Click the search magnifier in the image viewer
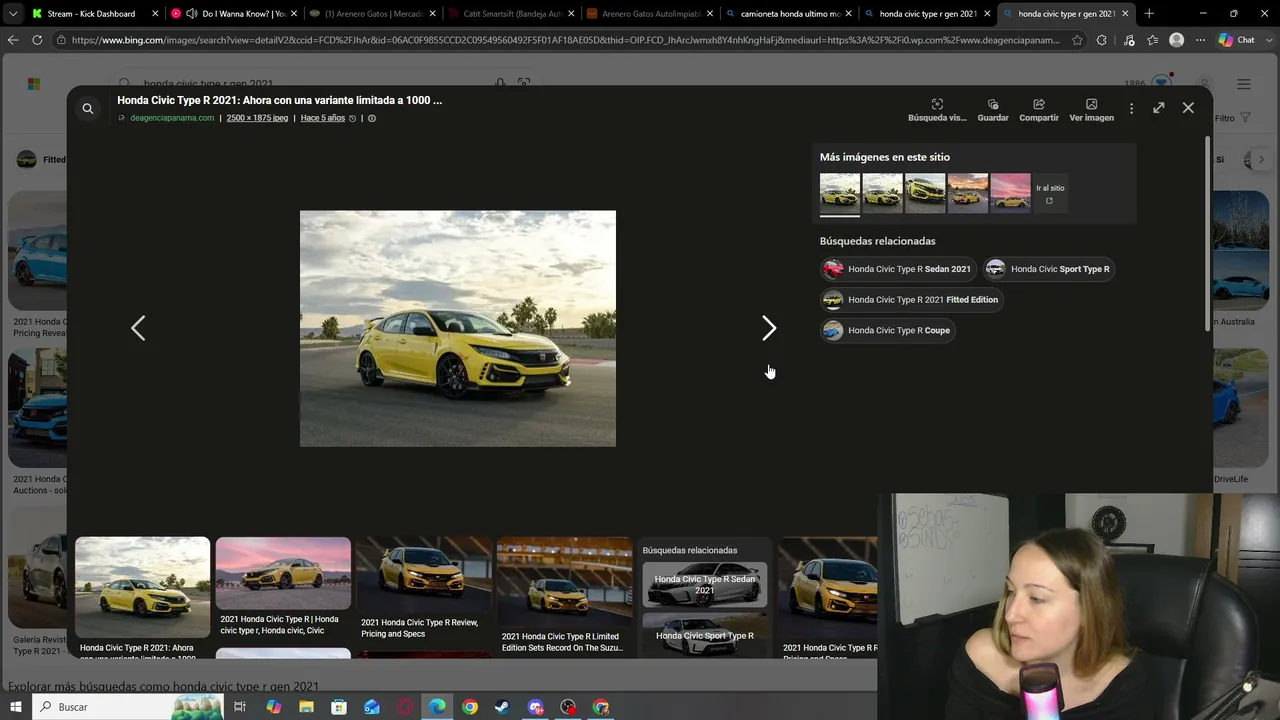The width and height of the screenshot is (1280, 720). point(88,109)
